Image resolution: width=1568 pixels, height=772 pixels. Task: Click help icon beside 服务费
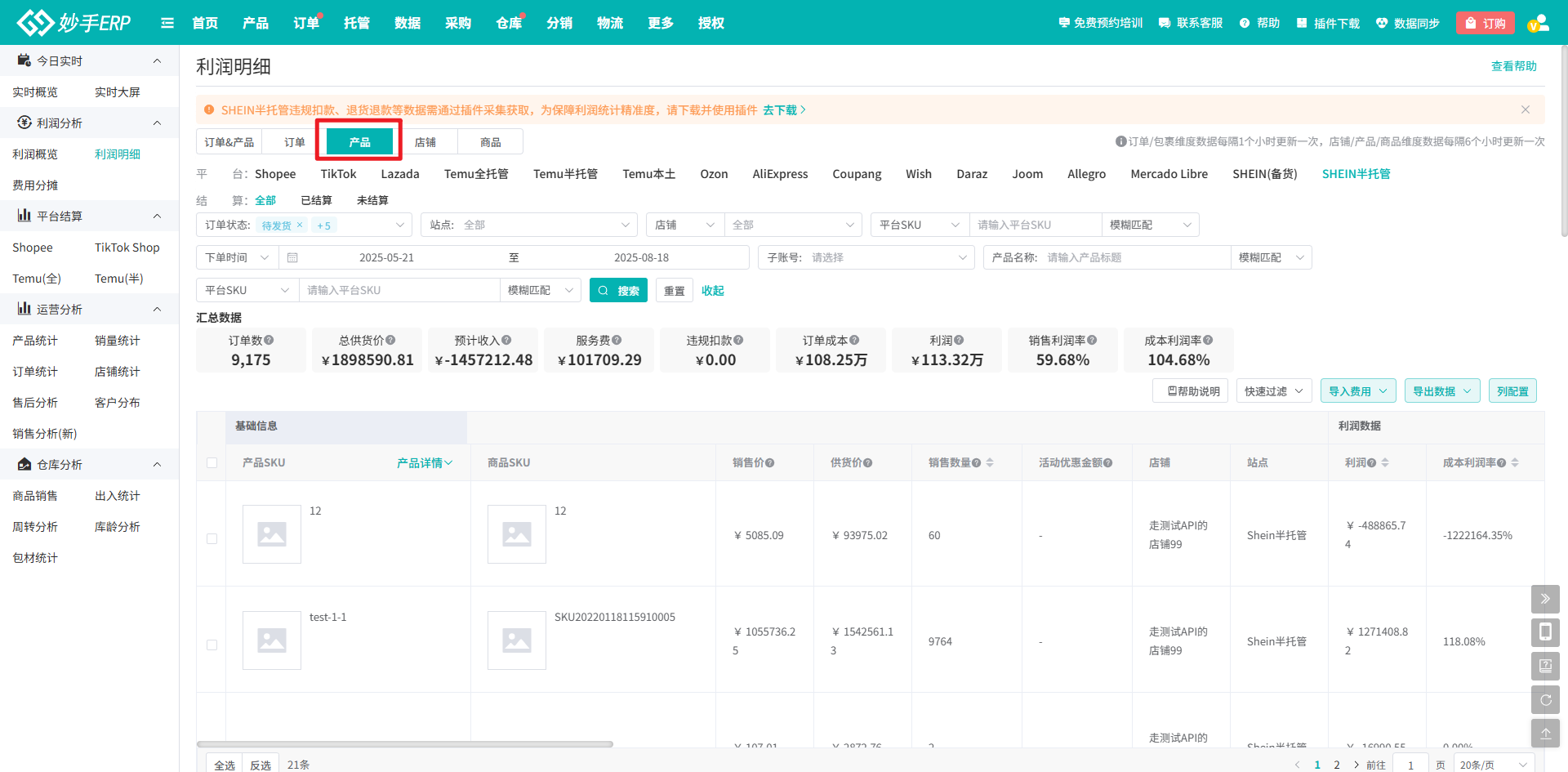tap(617, 340)
